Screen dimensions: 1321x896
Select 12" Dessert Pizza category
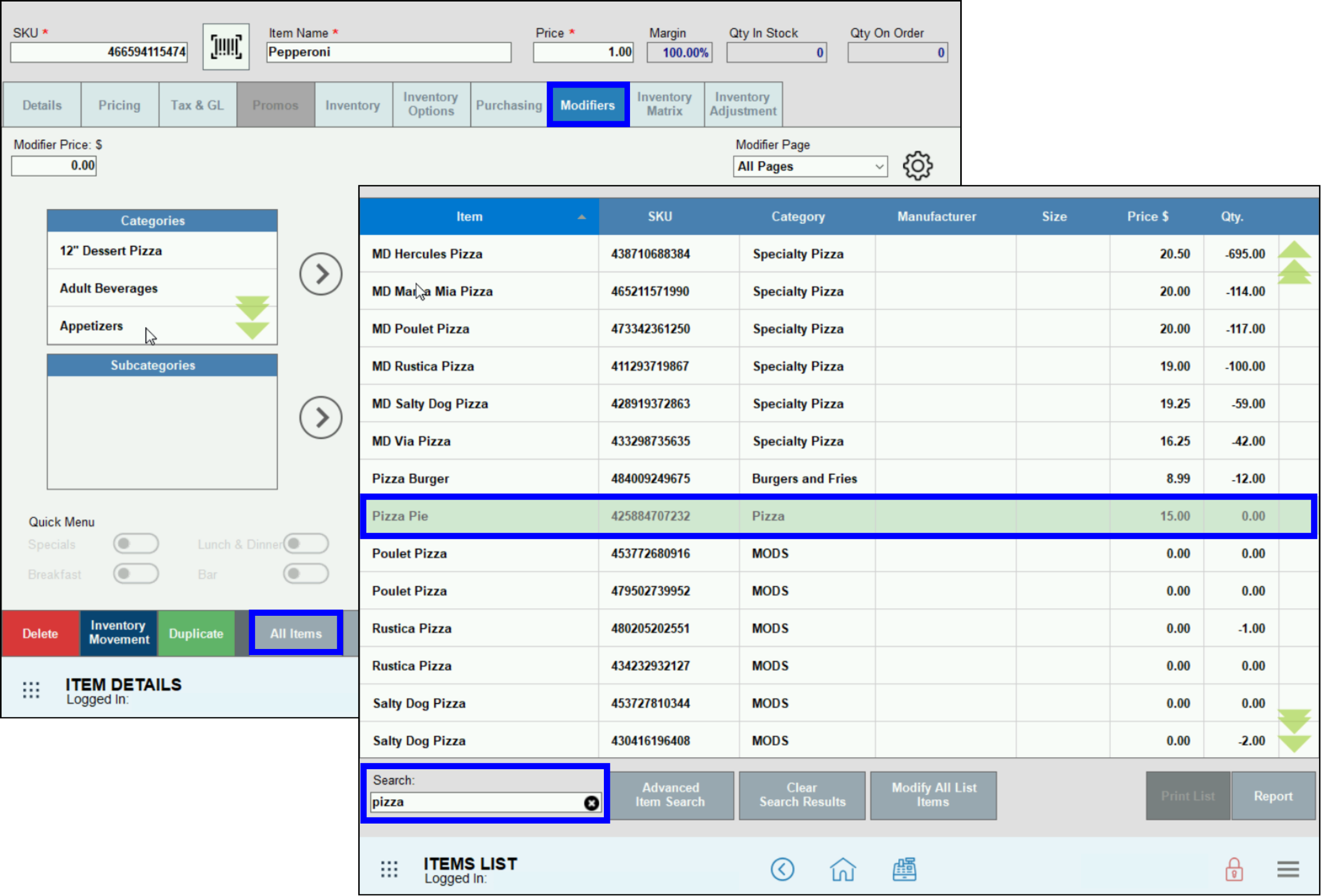162,251
